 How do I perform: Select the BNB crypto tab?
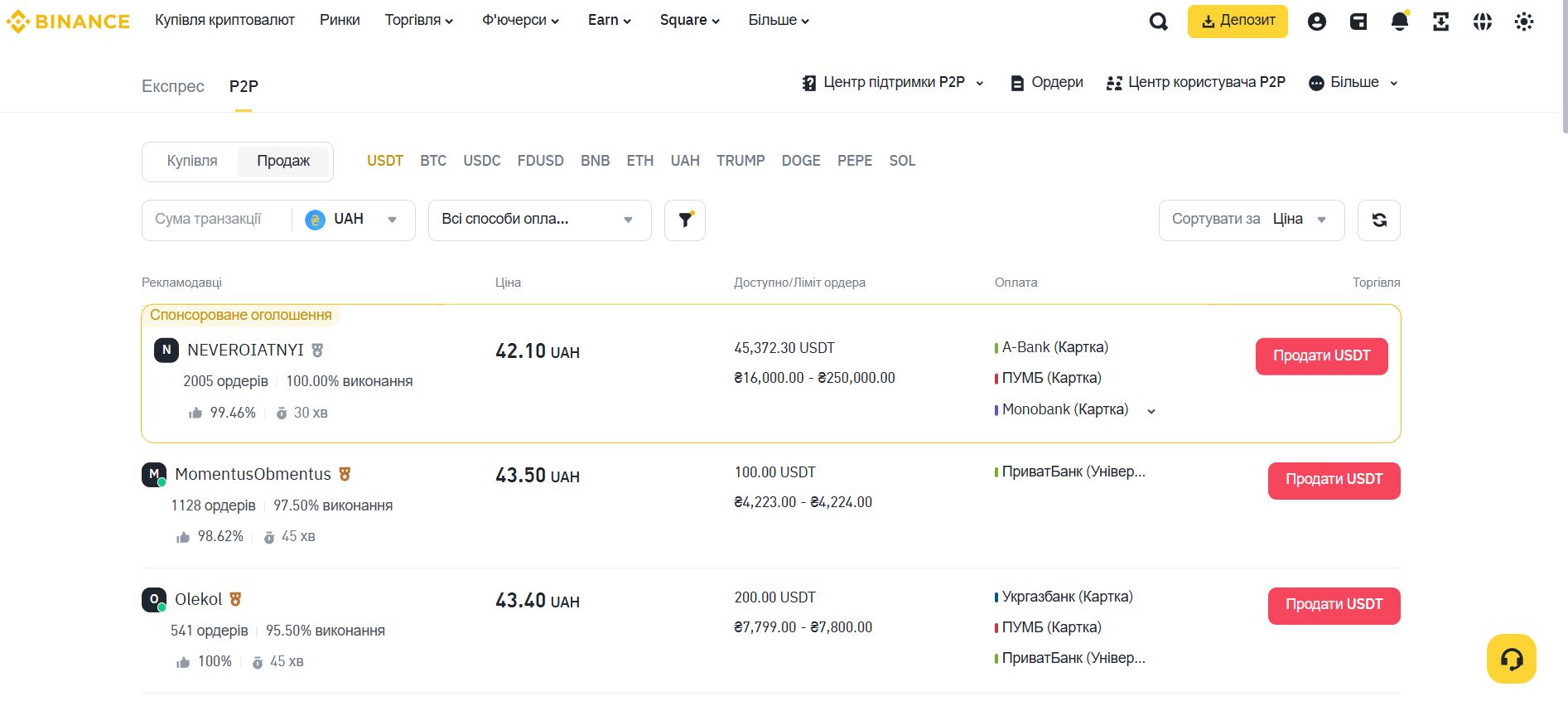596,161
